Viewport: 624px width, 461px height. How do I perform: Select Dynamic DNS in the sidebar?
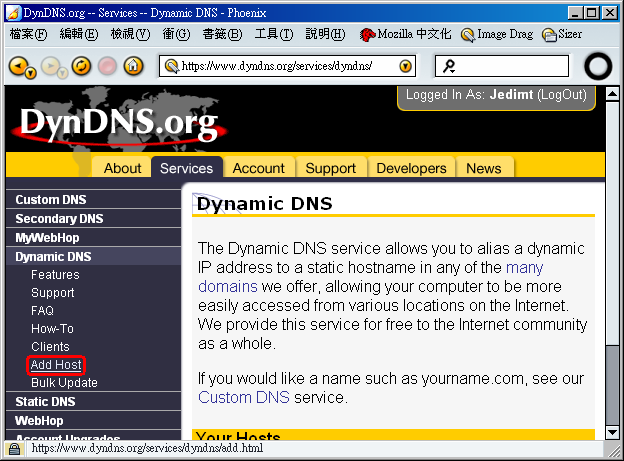point(94,257)
